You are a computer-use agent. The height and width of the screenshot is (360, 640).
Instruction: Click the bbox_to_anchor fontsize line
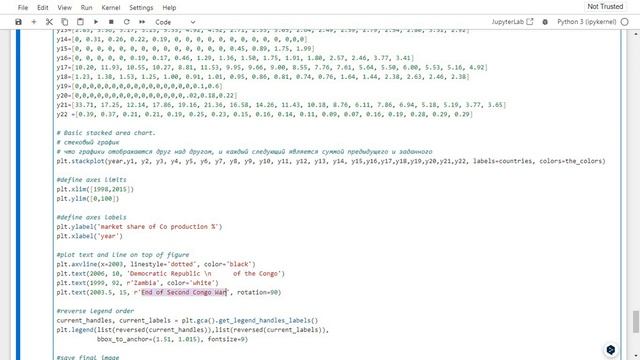pyautogui.click(x=172, y=339)
